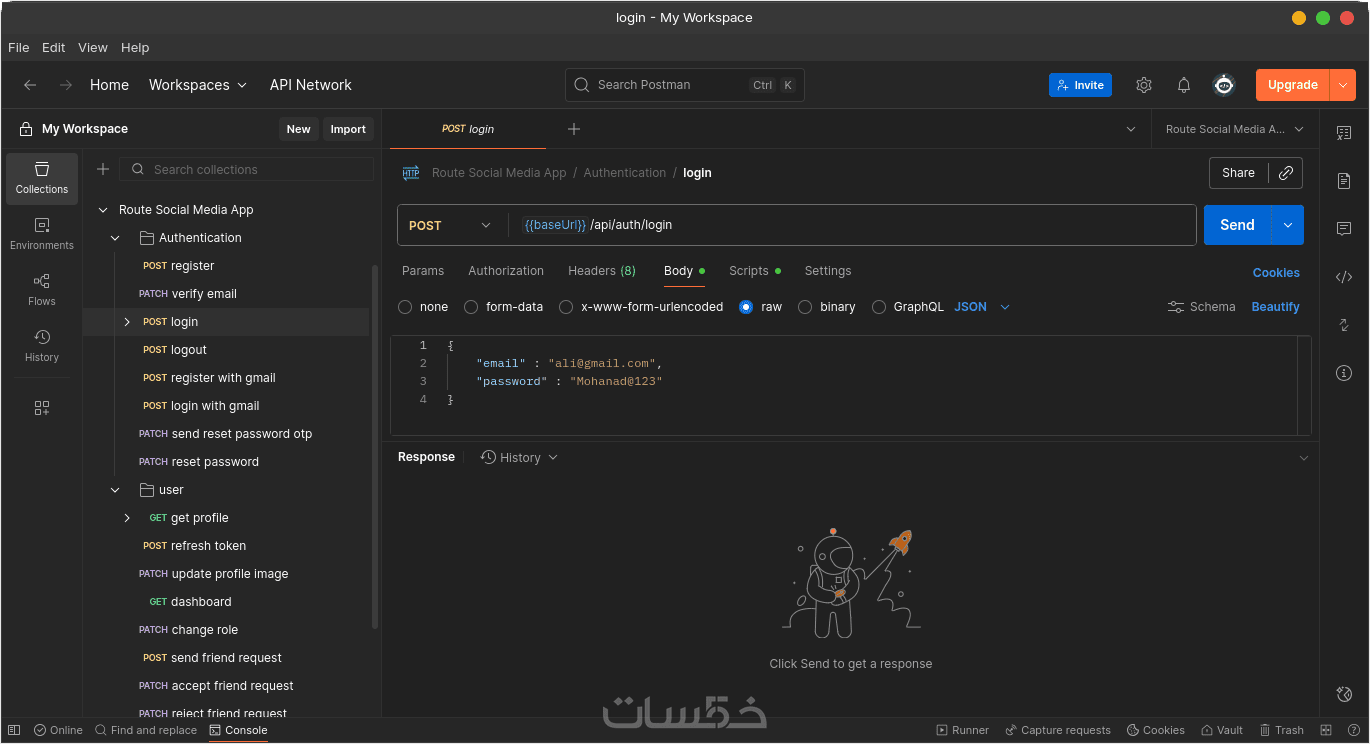1370x744 pixels.
Task: Open the Postbot assistant icon
Action: (x=1344, y=694)
